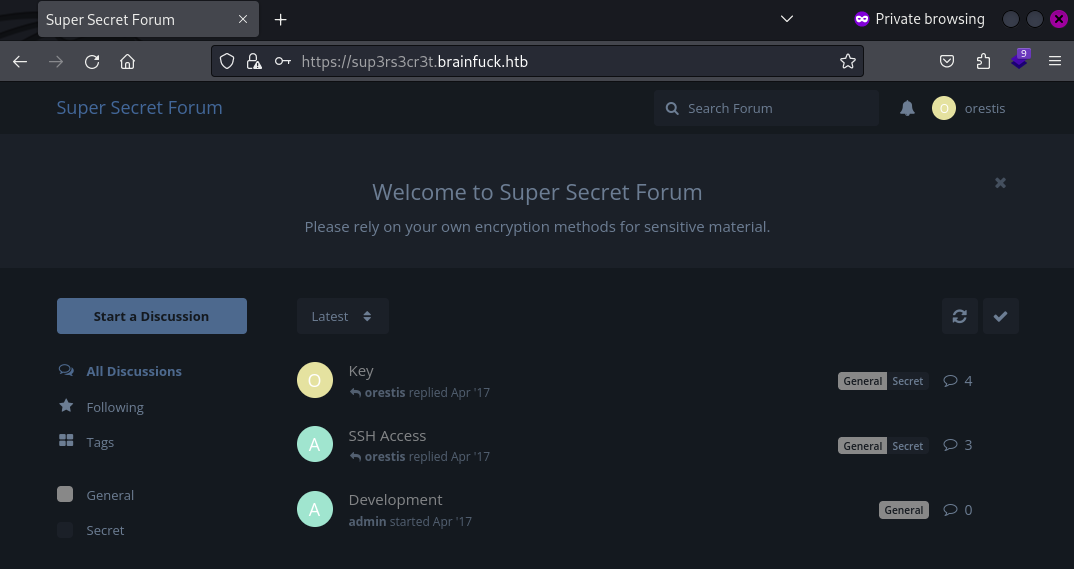The width and height of the screenshot is (1074, 569).
Task: Open the browser home page icon
Action: [x=127, y=62]
